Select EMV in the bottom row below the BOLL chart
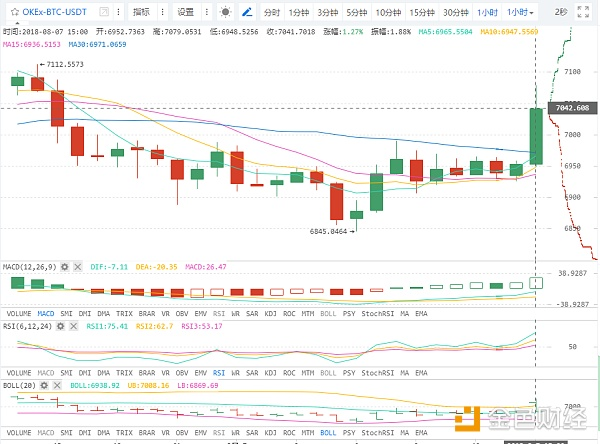The height and width of the screenshot is (444, 600). [x=201, y=433]
